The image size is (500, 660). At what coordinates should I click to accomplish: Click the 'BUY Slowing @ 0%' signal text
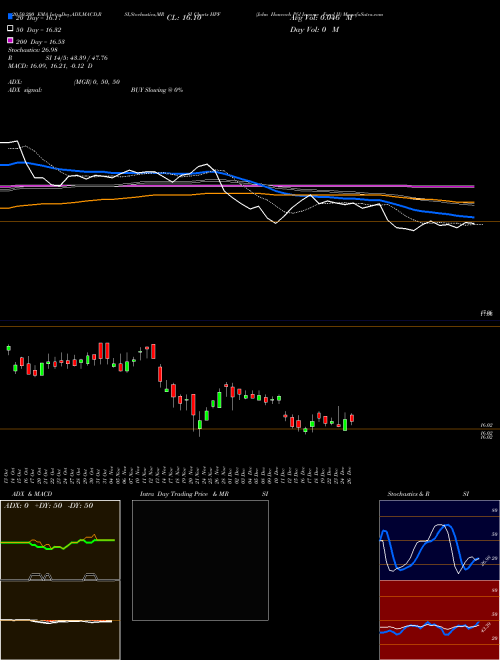(x=157, y=90)
